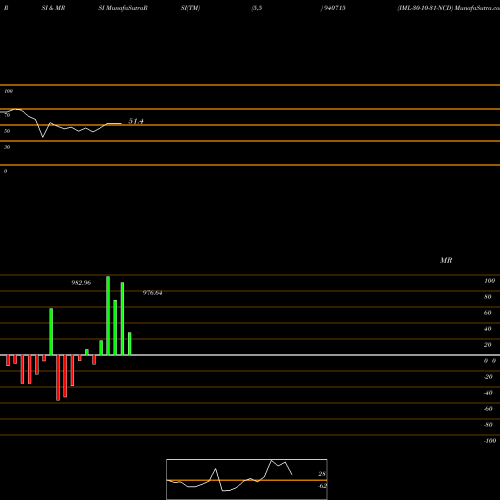Click the RSI axis label 70

pos(7,115)
